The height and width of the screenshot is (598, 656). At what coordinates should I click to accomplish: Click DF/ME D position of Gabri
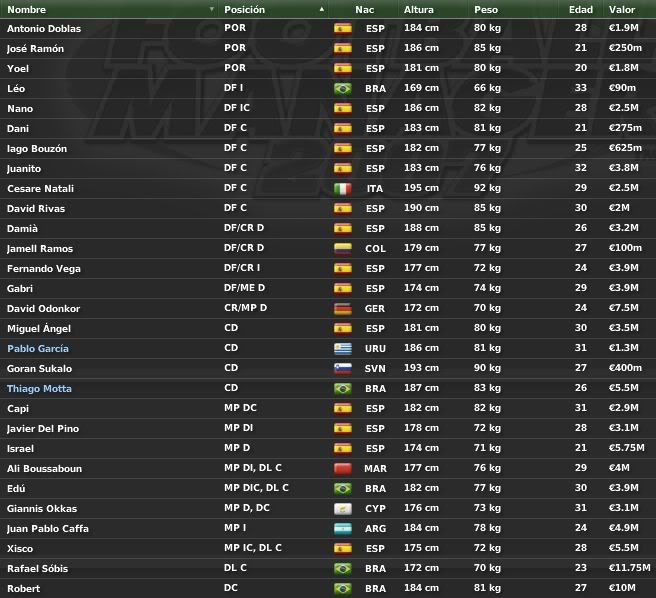click(244, 288)
